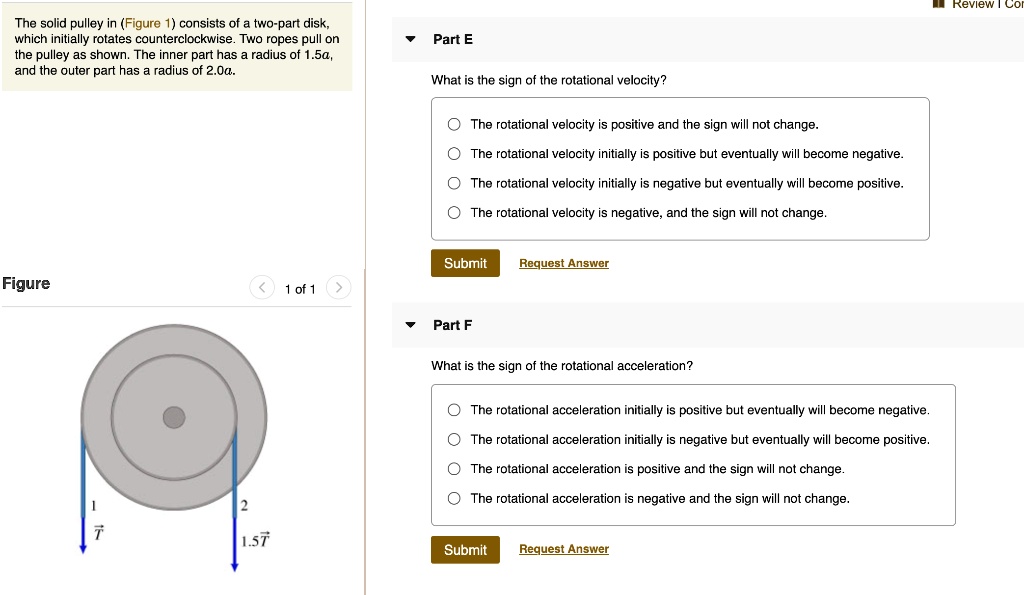Select rotational velocity negative and unchanging option
Image resolution: width=1024 pixels, height=595 pixels.
(x=454, y=212)
